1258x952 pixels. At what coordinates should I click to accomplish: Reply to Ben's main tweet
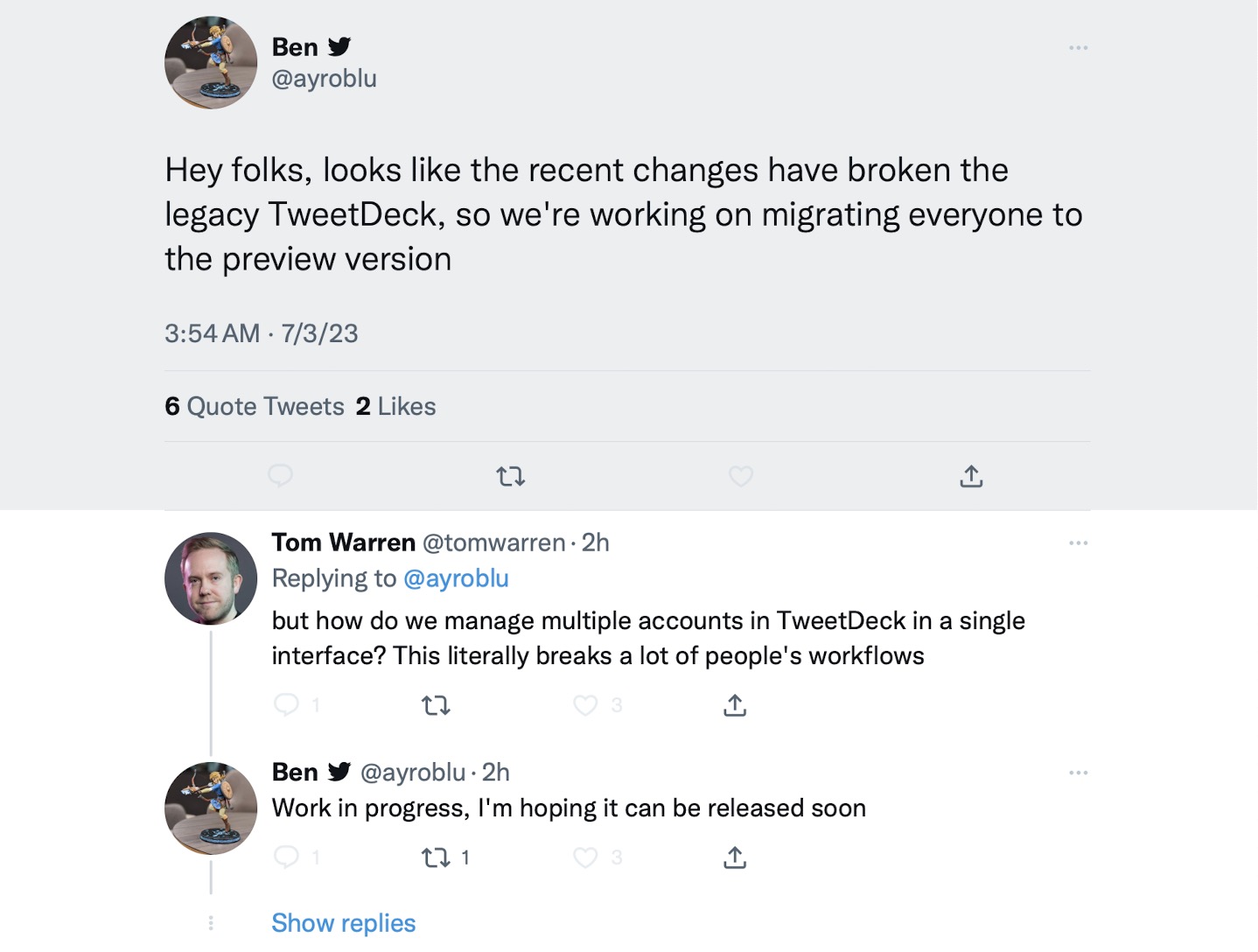coord(280,476)
